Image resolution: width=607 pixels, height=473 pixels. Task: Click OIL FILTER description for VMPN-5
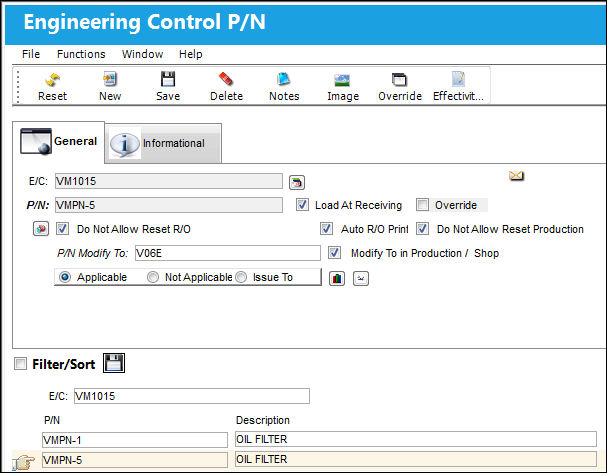[416, 459]
